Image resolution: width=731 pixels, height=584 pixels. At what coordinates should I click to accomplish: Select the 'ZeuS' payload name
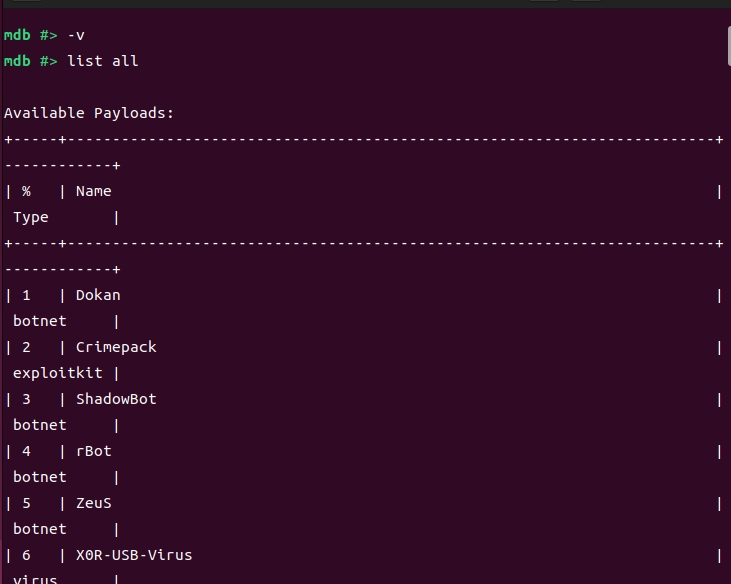[93, 503]
